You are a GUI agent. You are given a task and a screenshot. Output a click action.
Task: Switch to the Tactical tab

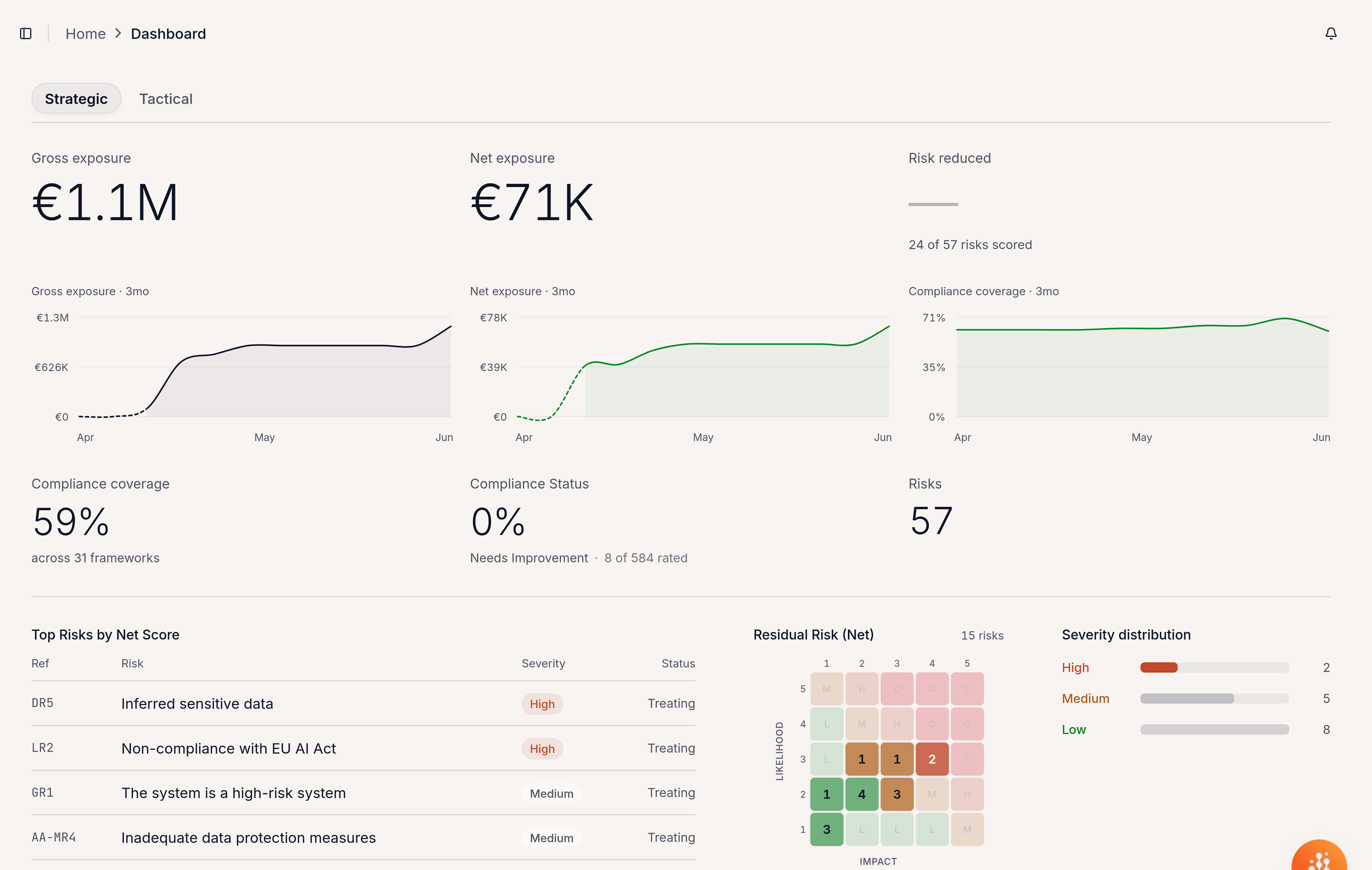pyautogui.click(x=166, y=99)
